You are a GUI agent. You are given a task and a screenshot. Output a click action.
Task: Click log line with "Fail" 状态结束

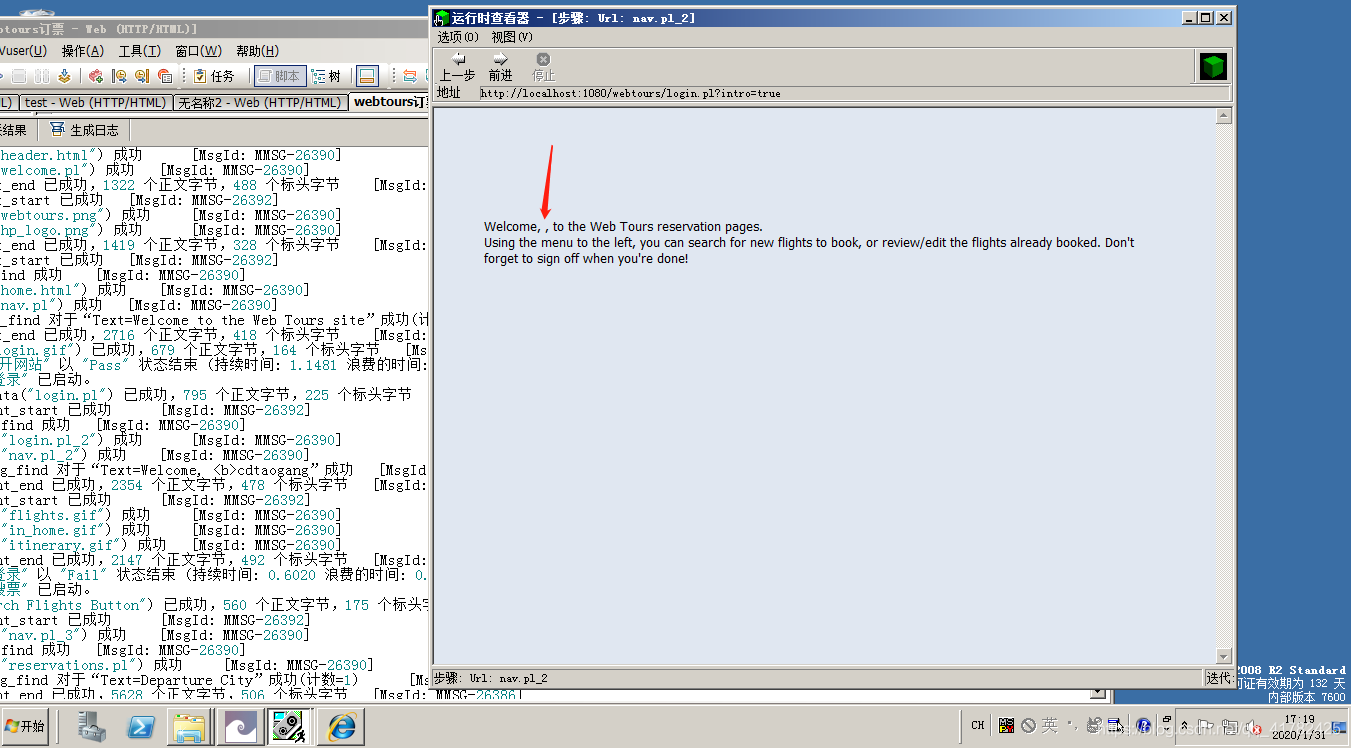click(213, 575)
